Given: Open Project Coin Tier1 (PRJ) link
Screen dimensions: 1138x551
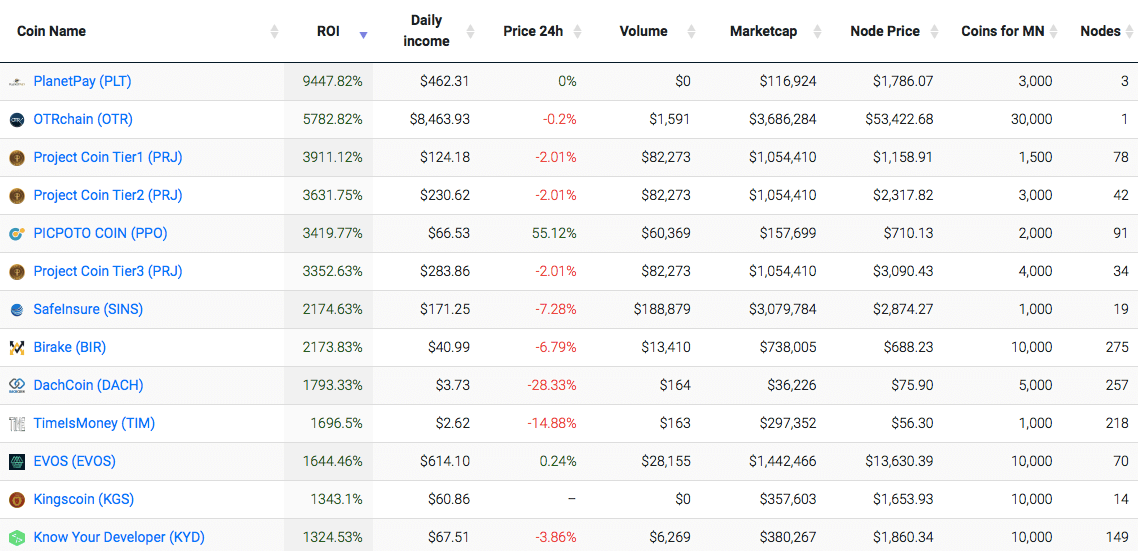Looking at the screenshot, I should click(x=108, y=157).
